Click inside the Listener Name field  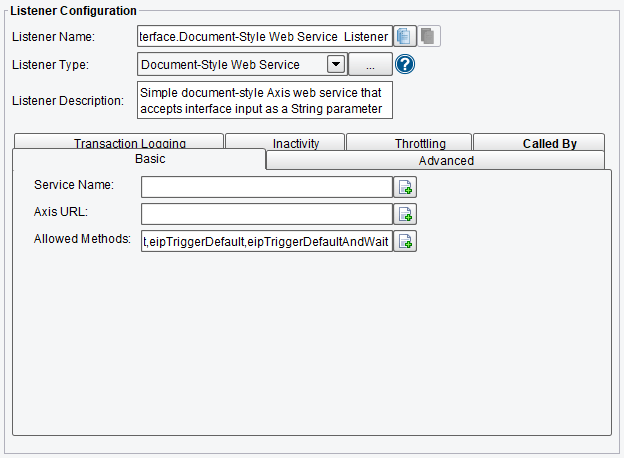point(265,37)
